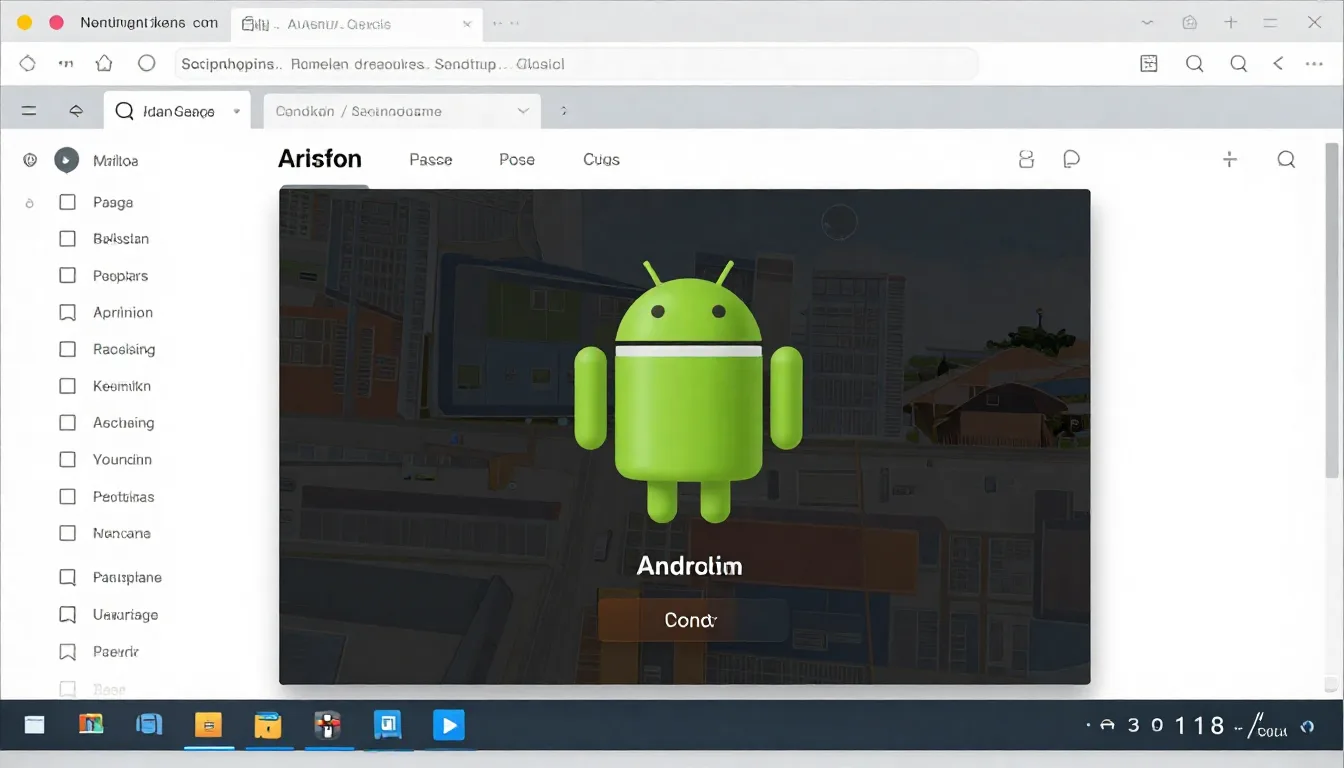
Task: Switch to the Pose tab
Action: pos(517,159)
